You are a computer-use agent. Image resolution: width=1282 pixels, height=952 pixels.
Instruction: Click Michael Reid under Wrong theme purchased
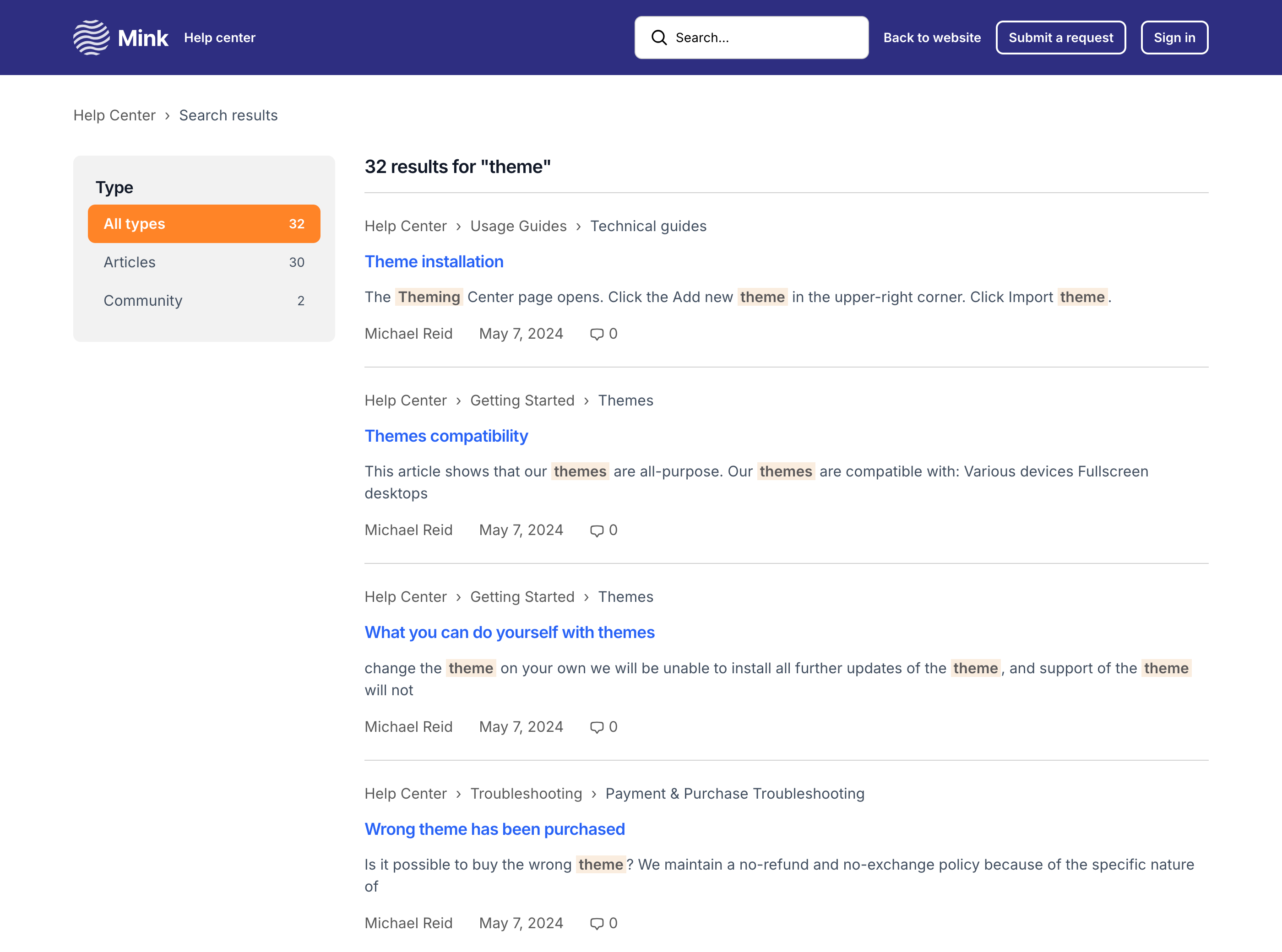408,923
